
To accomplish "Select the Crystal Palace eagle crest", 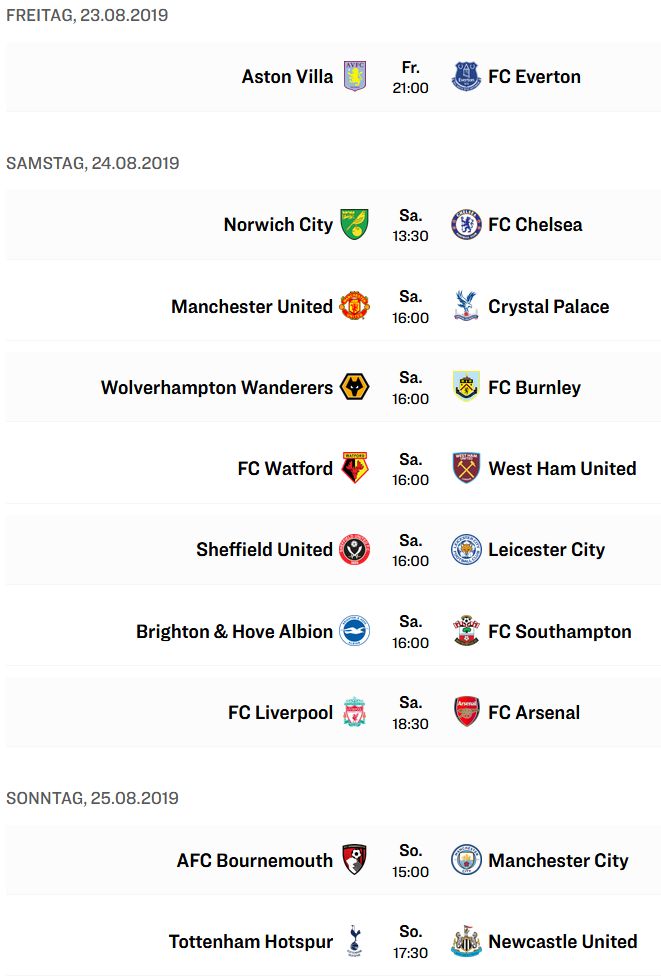I will coord(466,306).
